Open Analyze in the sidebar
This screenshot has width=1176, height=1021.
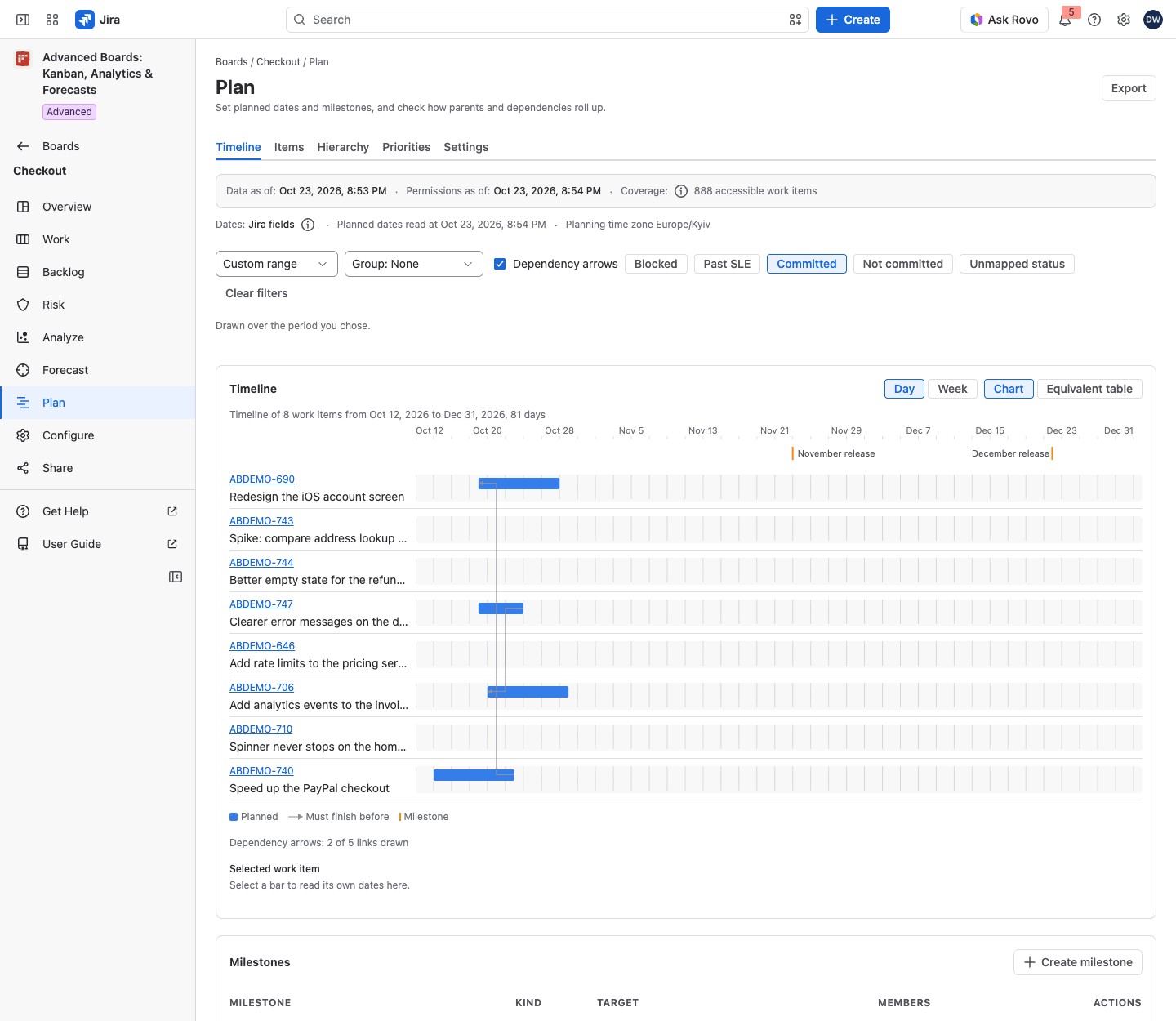click(x=98, y=337)
